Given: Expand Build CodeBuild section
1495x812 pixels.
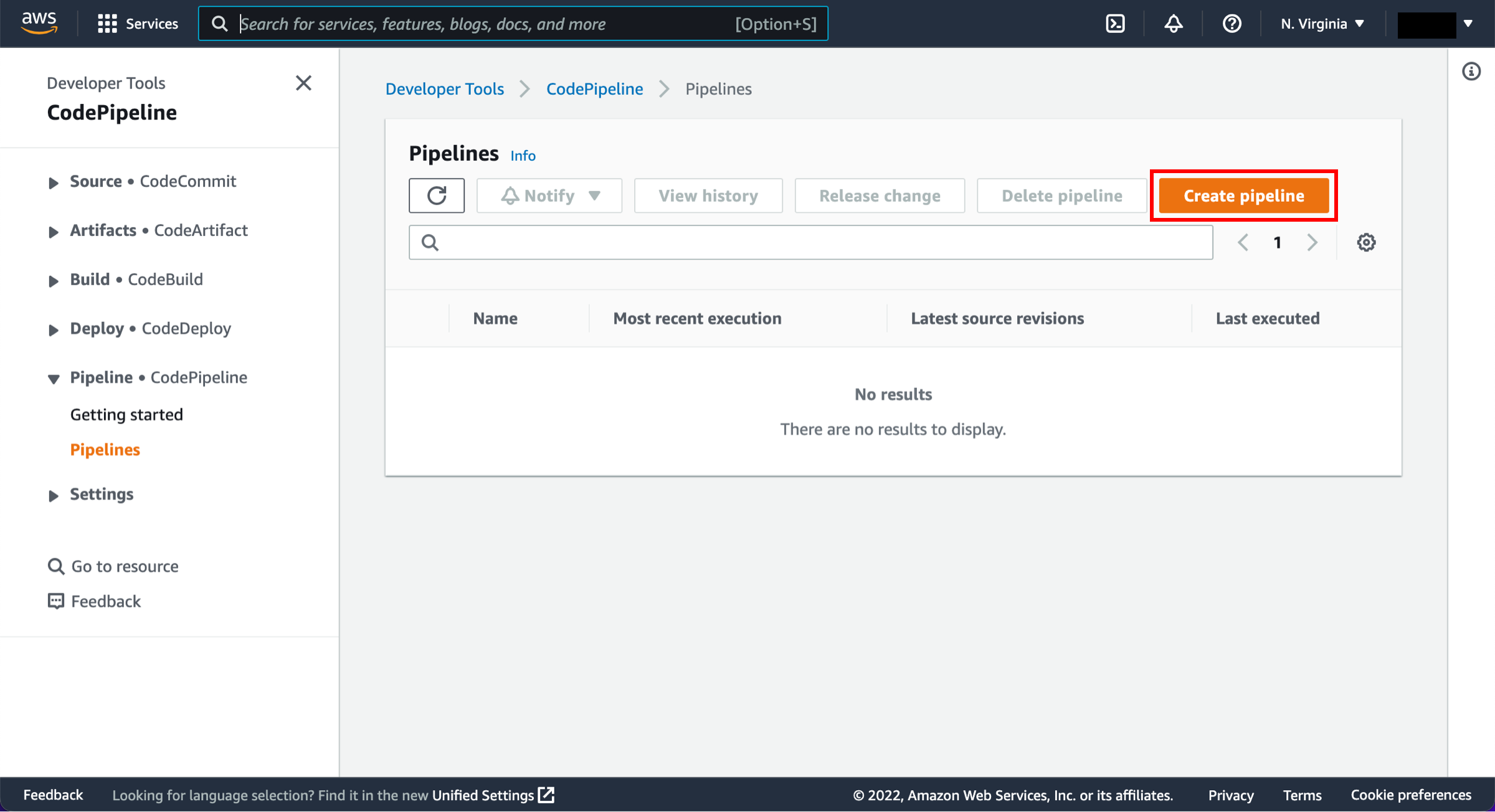Looking at the screenshot, I should point(54,281).
